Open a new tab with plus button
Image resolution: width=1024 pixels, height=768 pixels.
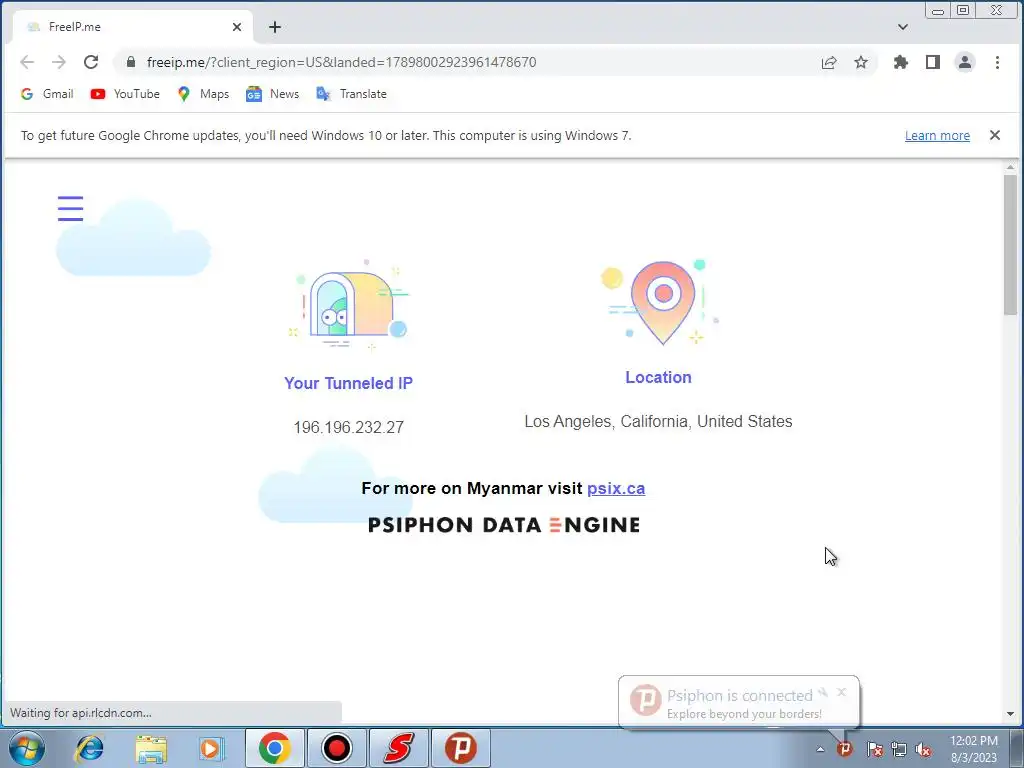[275, 27]
